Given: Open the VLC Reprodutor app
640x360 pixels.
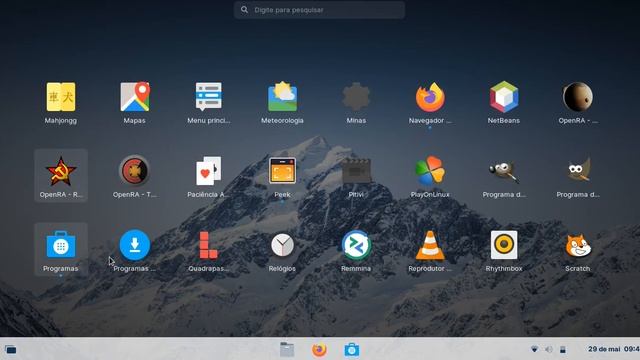Looking at the screenshot, I should click(430, 245).
